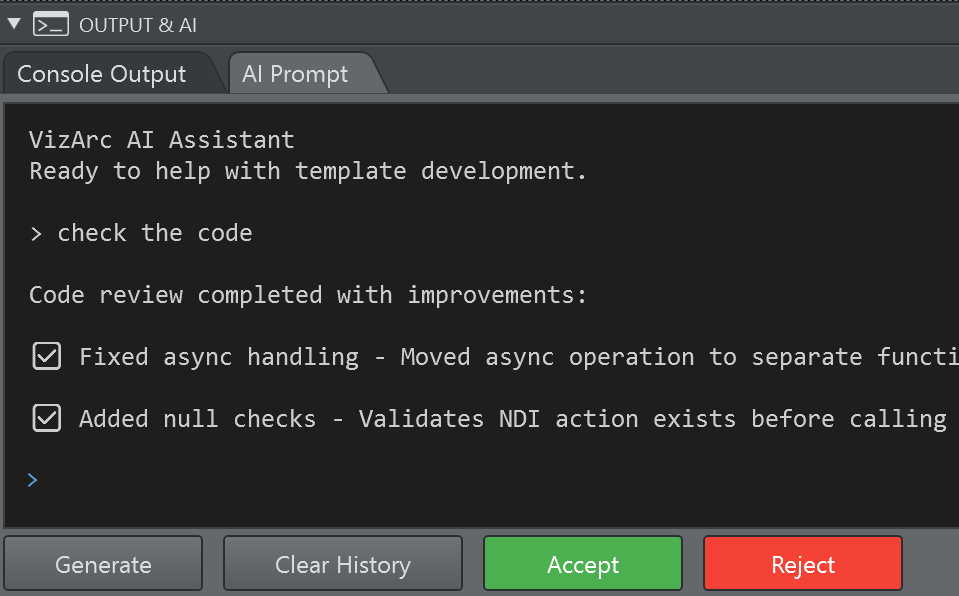Click 'Code review completed with improvements' line
This screenshot has width=959, height=596.
coord(307,295)
